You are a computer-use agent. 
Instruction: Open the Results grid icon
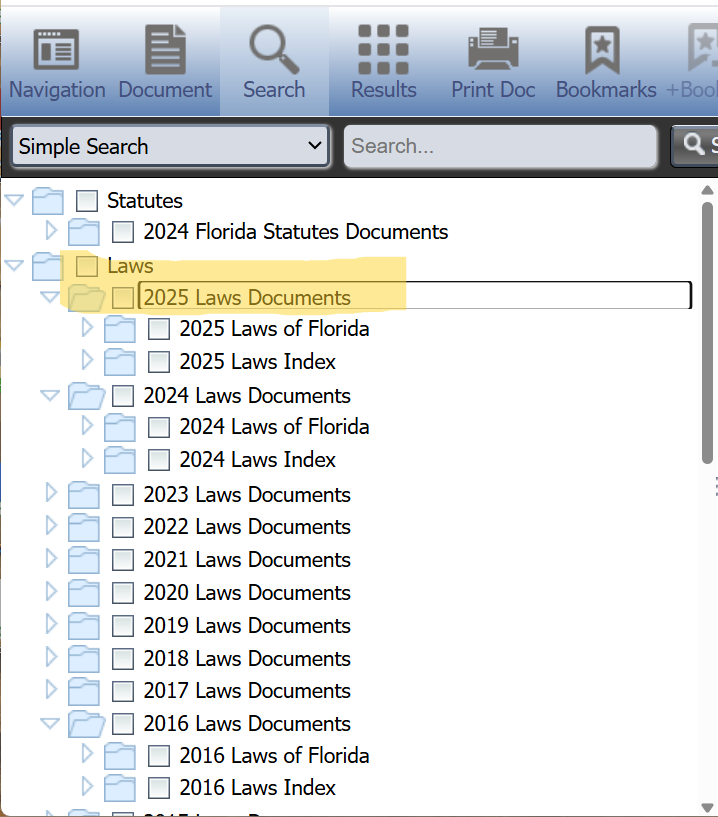tap(383, 49)
